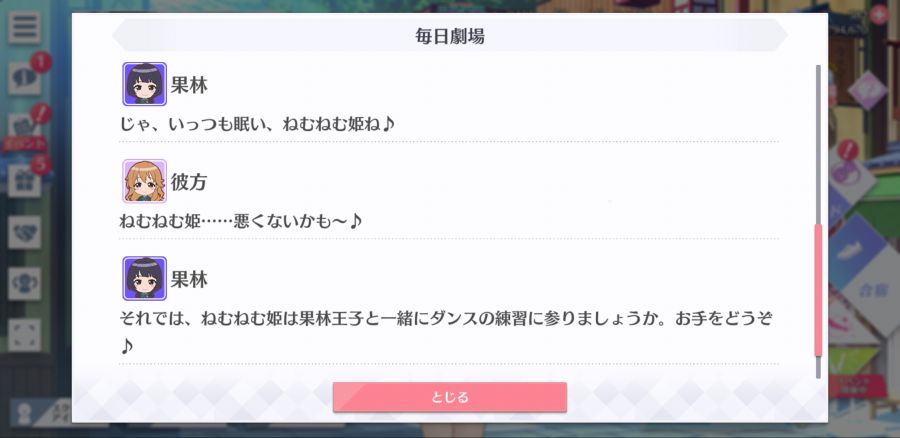This screenshot has width=900, height=438.
Task: Click the 毎日劇場 title header
Action: (x=449, y=36)
